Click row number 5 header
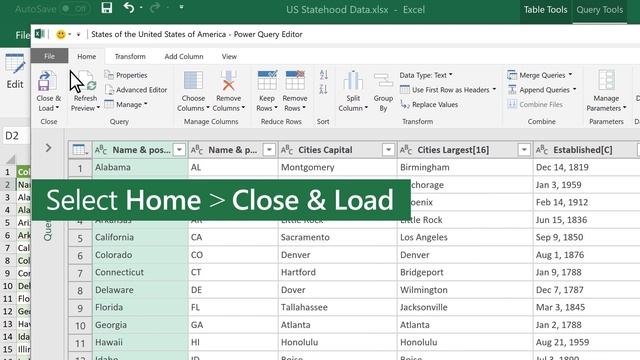Screen dimensions: 640x360 pos(80,238)
